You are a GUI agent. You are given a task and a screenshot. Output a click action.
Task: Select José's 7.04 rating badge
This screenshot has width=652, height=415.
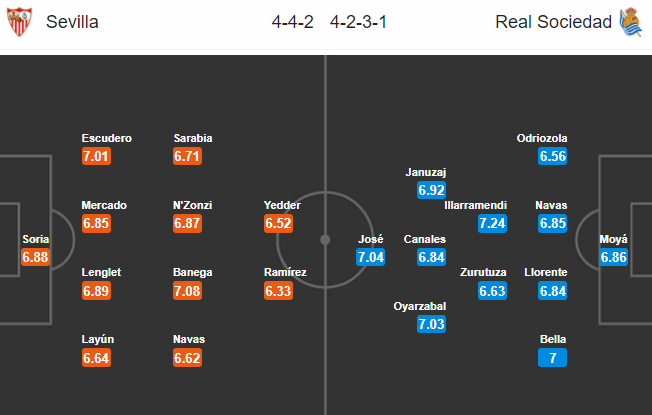370,257
